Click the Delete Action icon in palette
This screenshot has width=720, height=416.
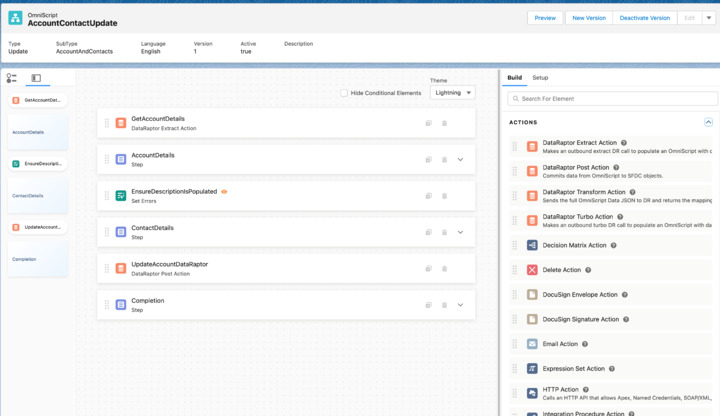click(x=532, y=270)
